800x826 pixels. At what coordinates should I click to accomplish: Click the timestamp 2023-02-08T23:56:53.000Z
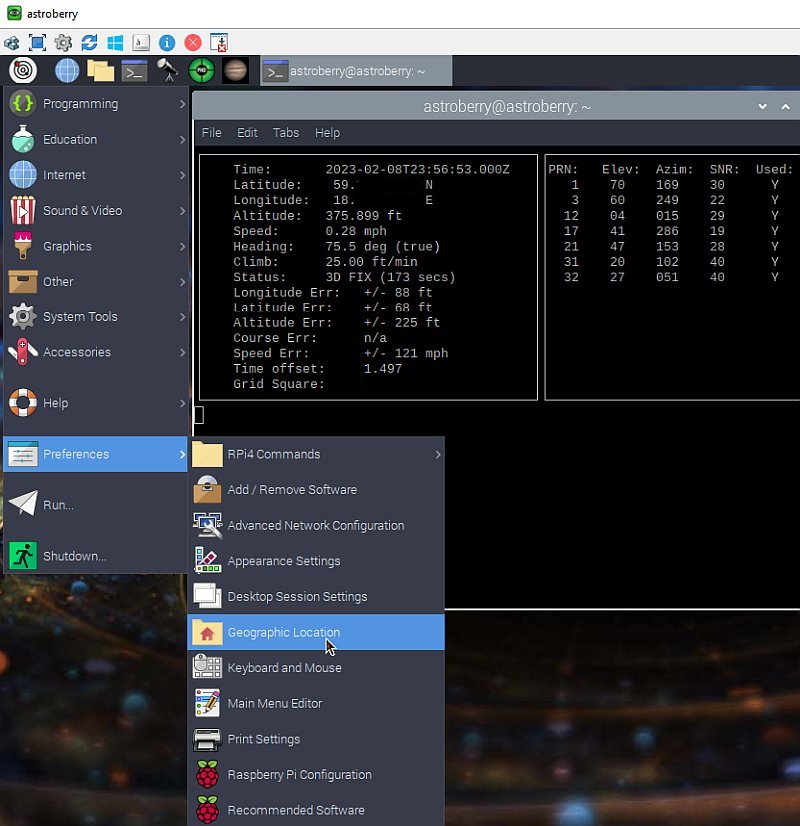418,169
